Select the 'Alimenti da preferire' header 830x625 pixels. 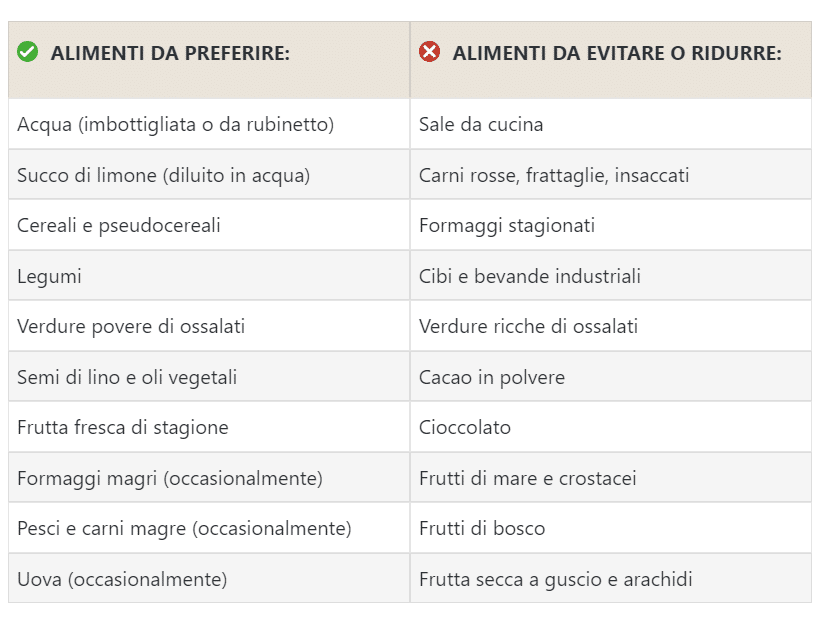pos(209,60)
